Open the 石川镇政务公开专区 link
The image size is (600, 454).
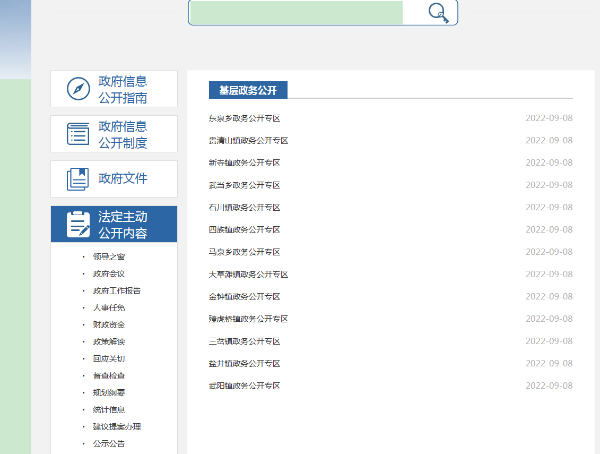244,207
